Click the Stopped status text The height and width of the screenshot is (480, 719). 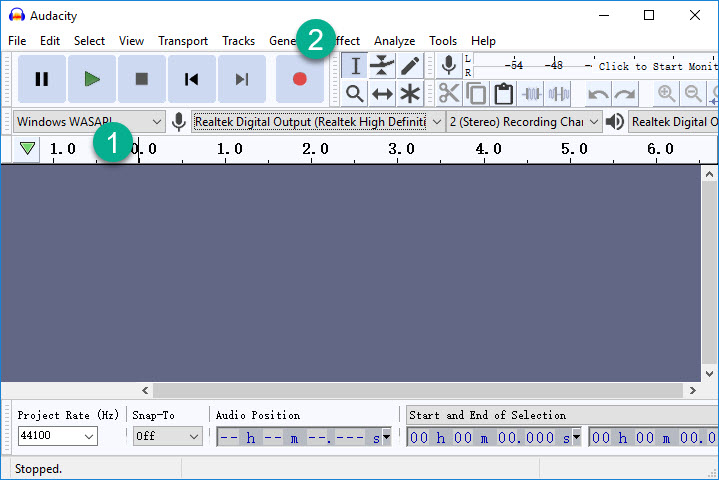(38, 469)
